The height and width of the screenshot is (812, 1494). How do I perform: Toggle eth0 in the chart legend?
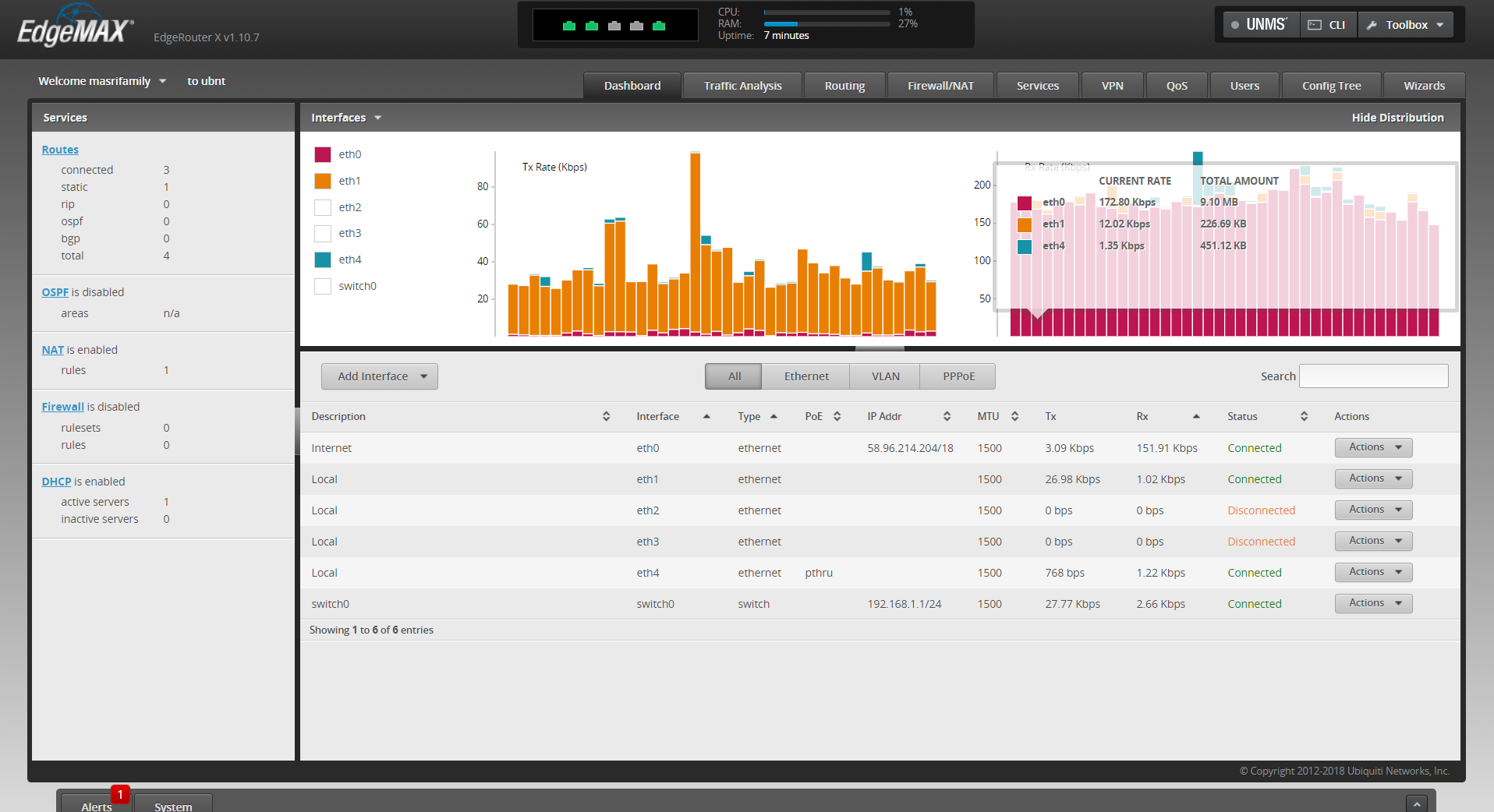tap(323, 154)
